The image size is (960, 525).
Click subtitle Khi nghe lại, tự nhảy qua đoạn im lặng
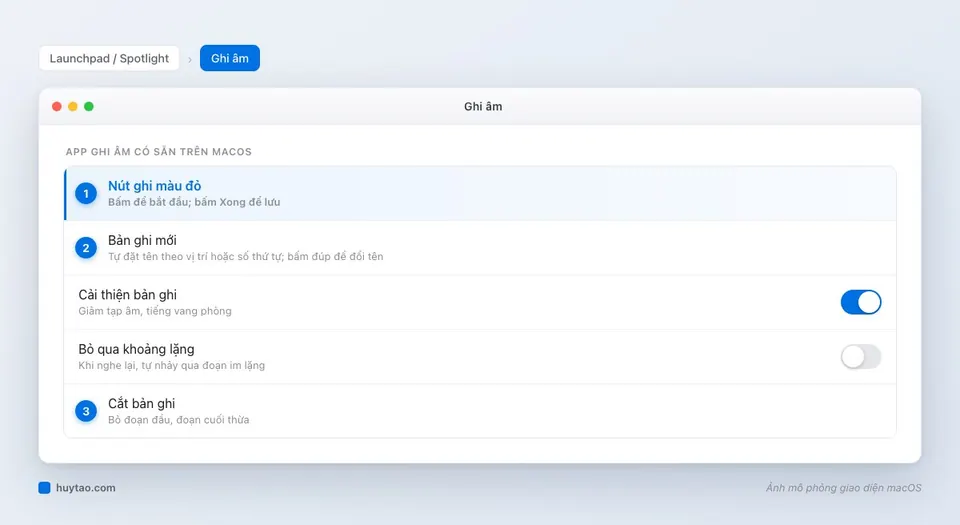click(171, 365)
